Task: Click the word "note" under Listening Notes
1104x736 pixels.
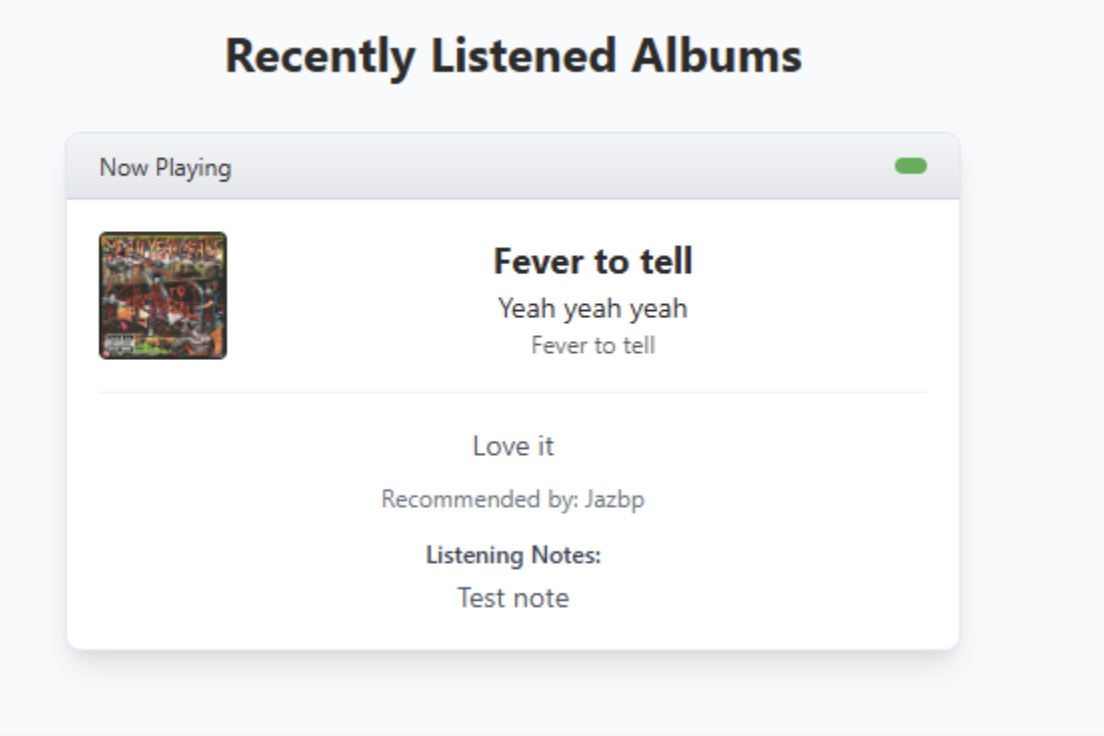Action: [x=541, y=598]
